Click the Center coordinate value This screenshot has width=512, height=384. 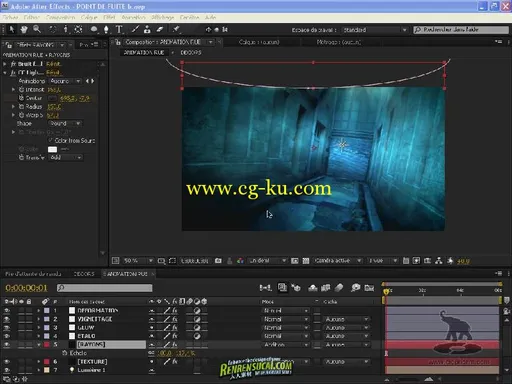point(75,98)
